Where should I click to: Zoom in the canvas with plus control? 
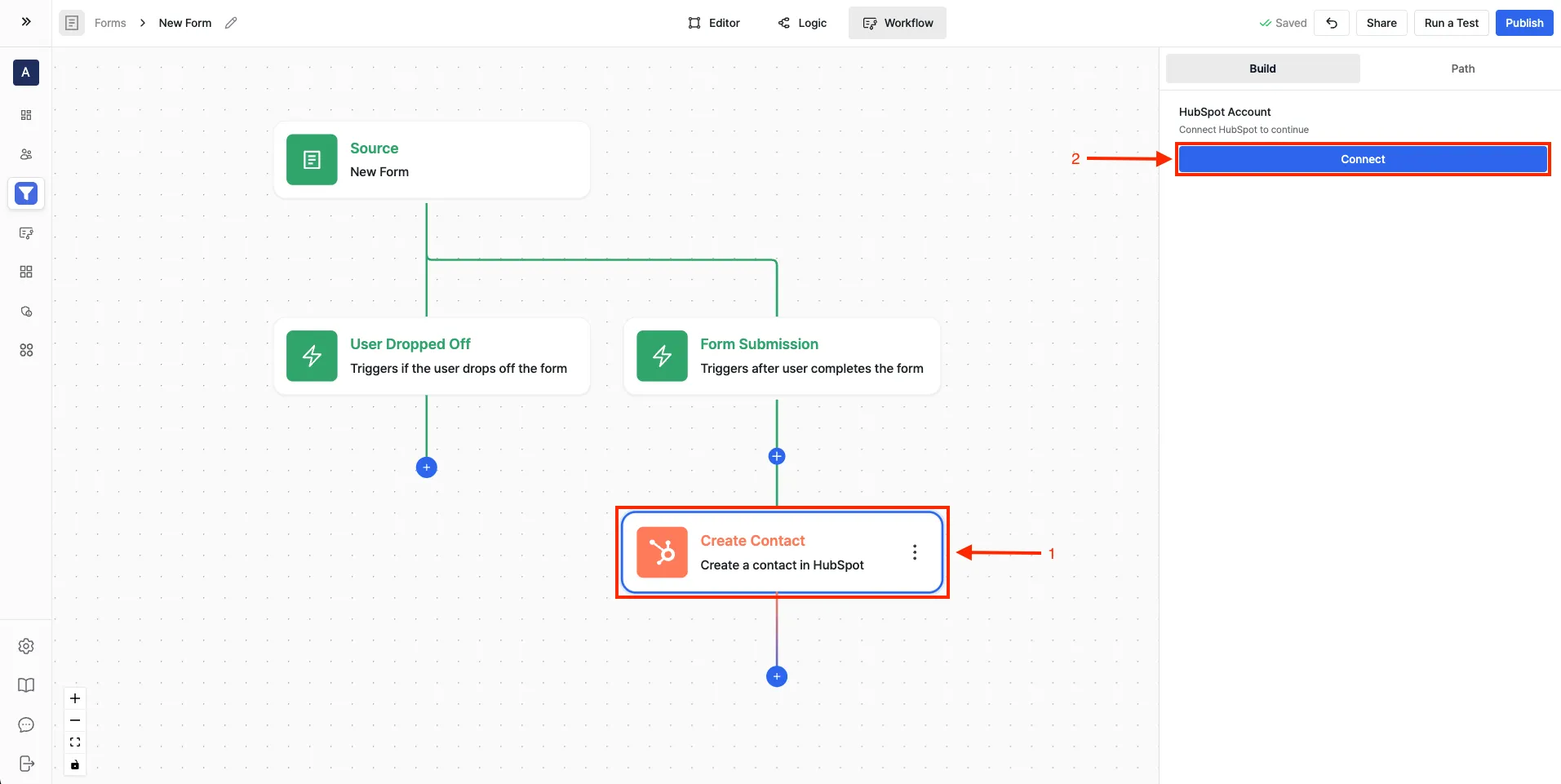tap(75, 698)
